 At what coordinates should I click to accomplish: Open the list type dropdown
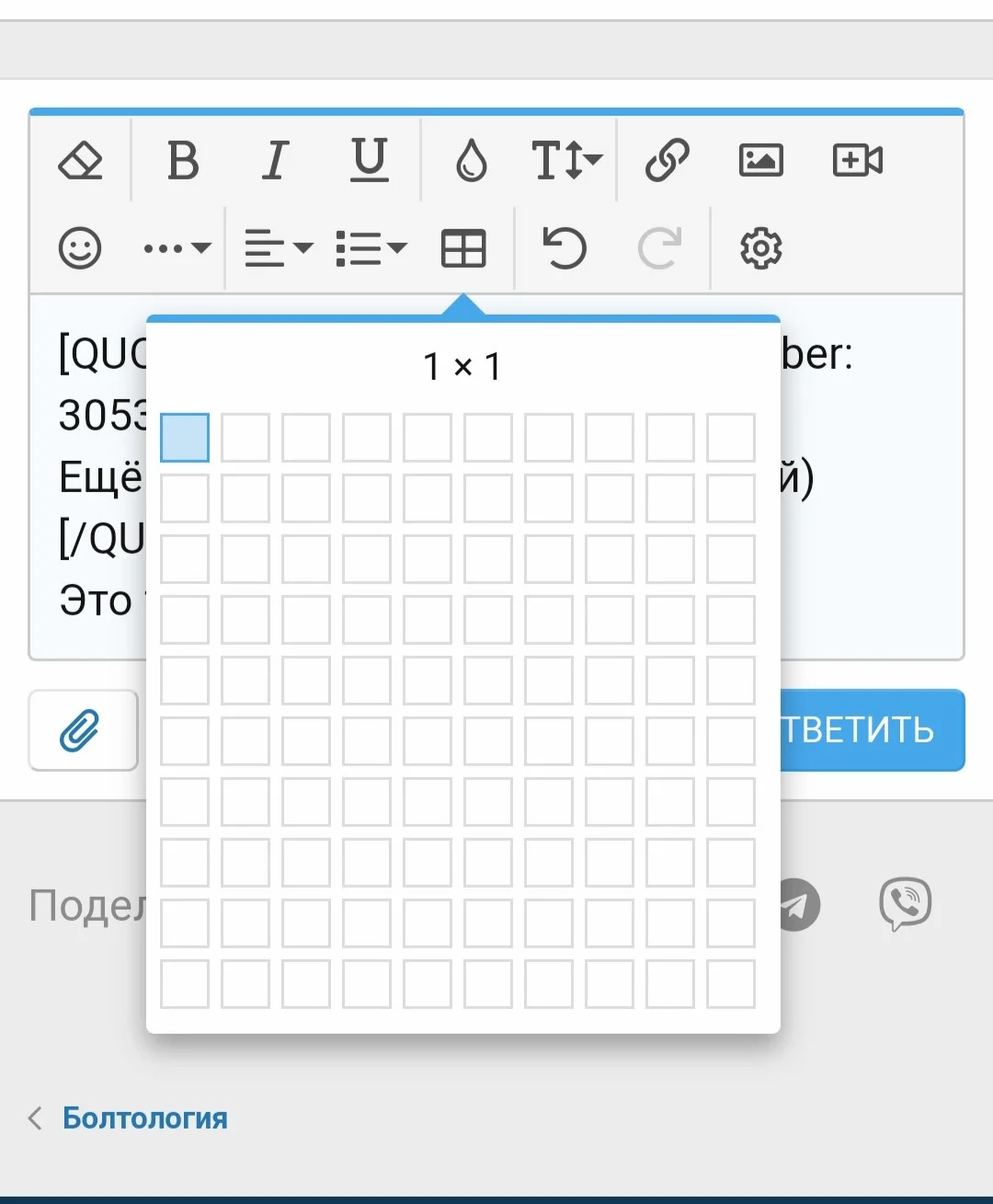coord(371,248)
